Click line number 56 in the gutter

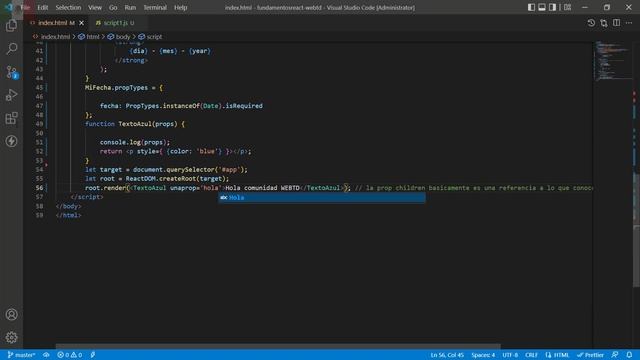tap(39, 188)
